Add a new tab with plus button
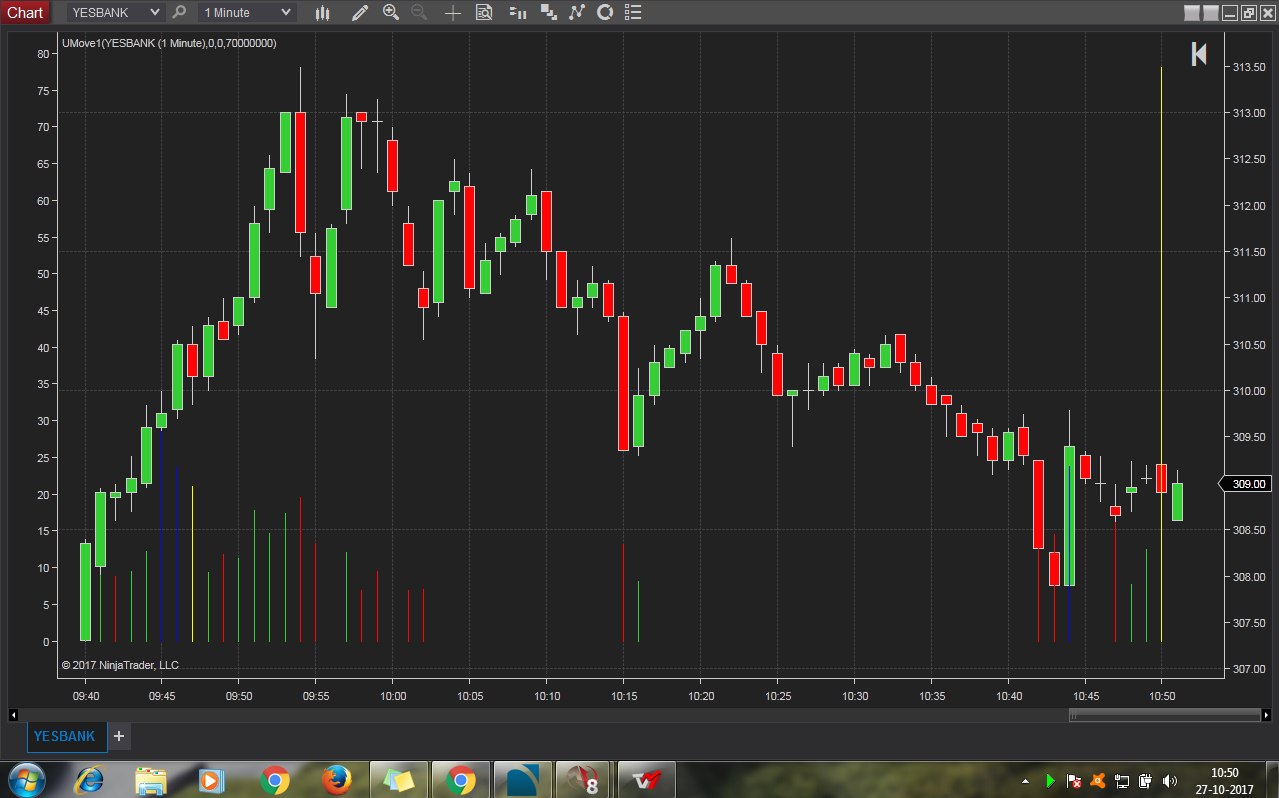The width and height of the screenshot is (1279, 798). (x=118, y=736)
